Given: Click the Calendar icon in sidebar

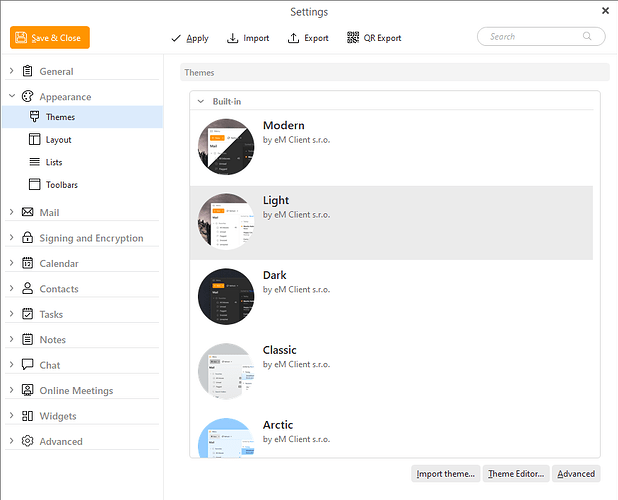Looking at the screenshot, I should (28, 263).
